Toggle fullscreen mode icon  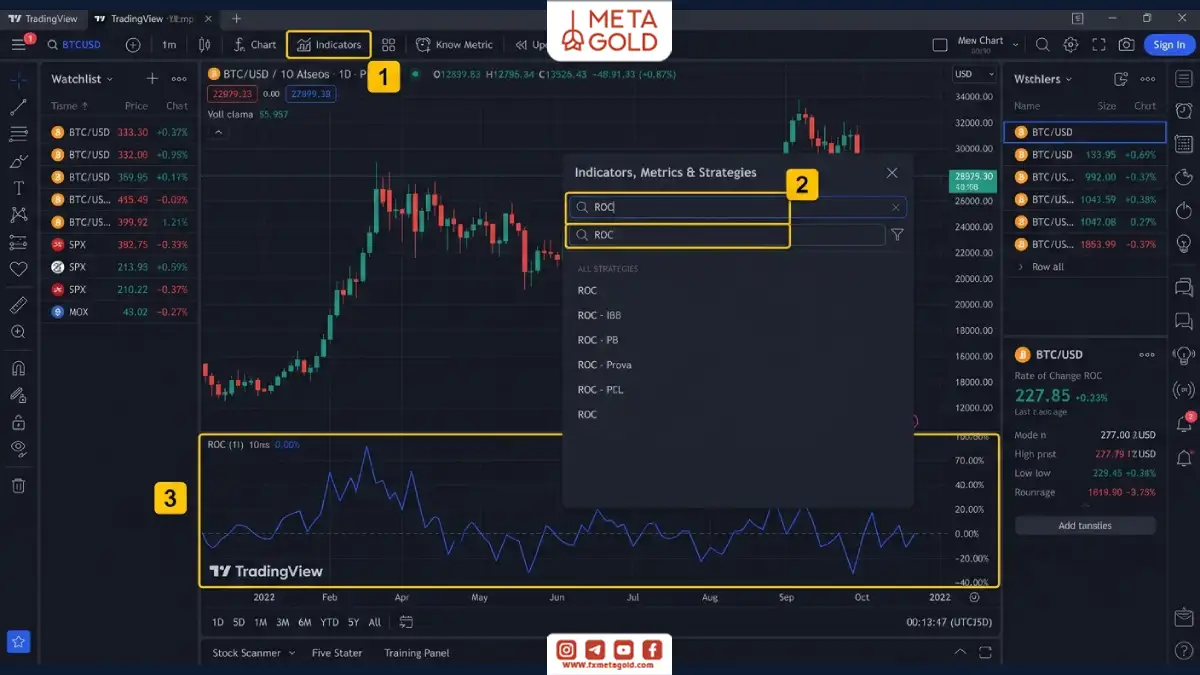[x=1099, y=45]
